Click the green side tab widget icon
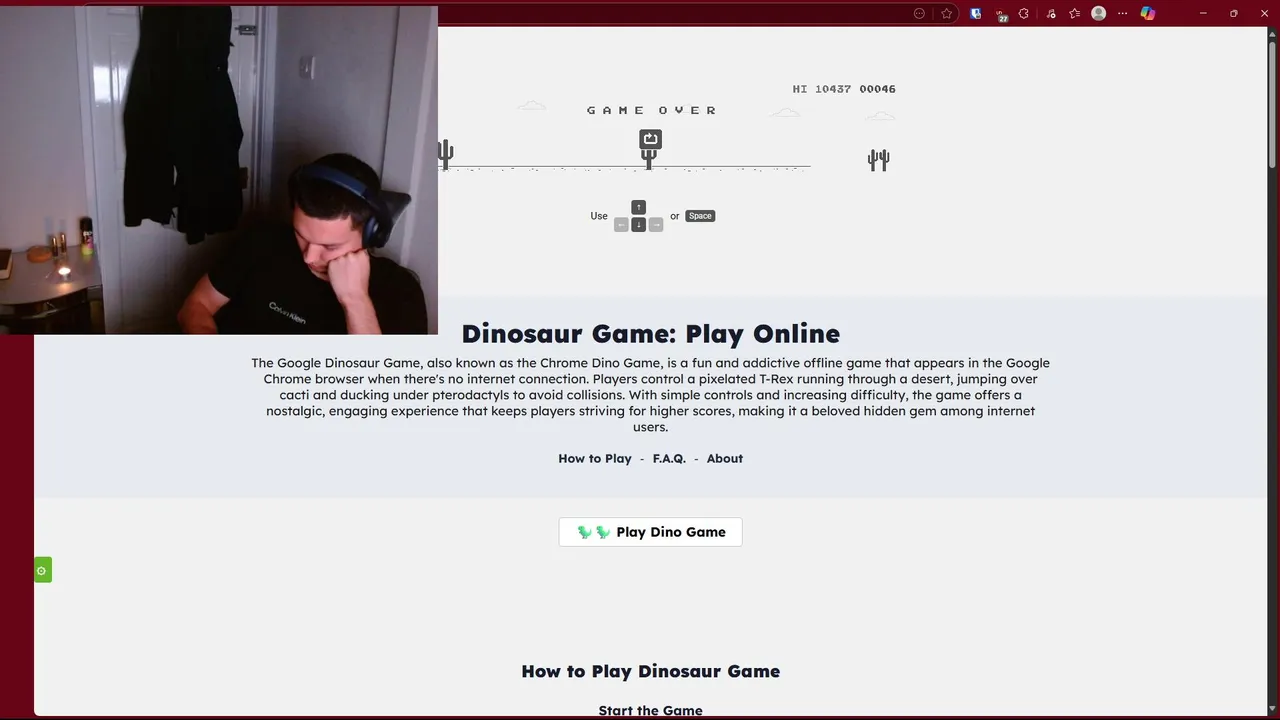Viewport: 1280px width, 720px height. coord(42,570)
